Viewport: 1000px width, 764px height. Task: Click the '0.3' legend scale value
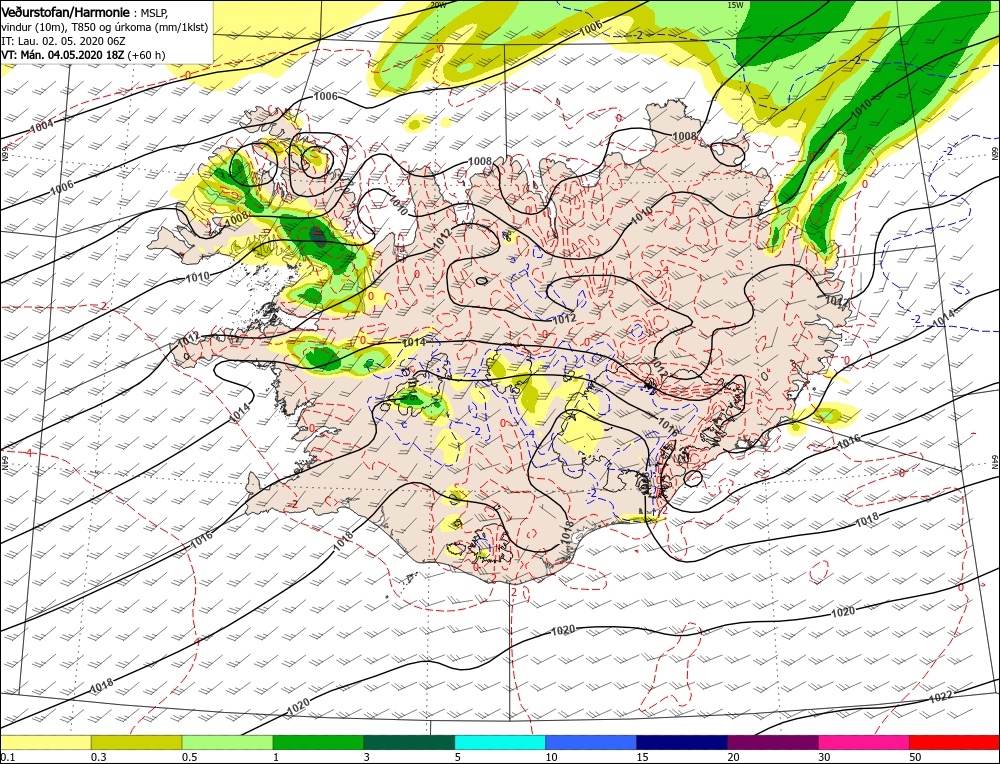click(98, 757)
